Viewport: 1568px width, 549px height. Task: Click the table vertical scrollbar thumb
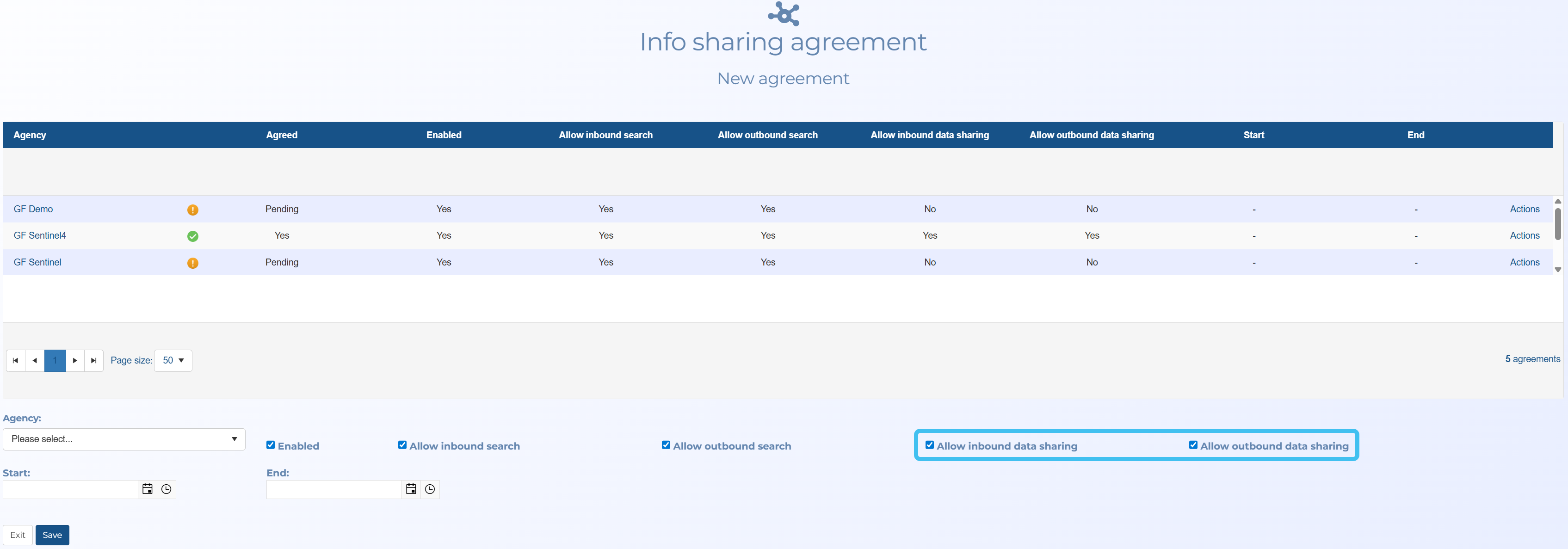[x=1557, y=223]
